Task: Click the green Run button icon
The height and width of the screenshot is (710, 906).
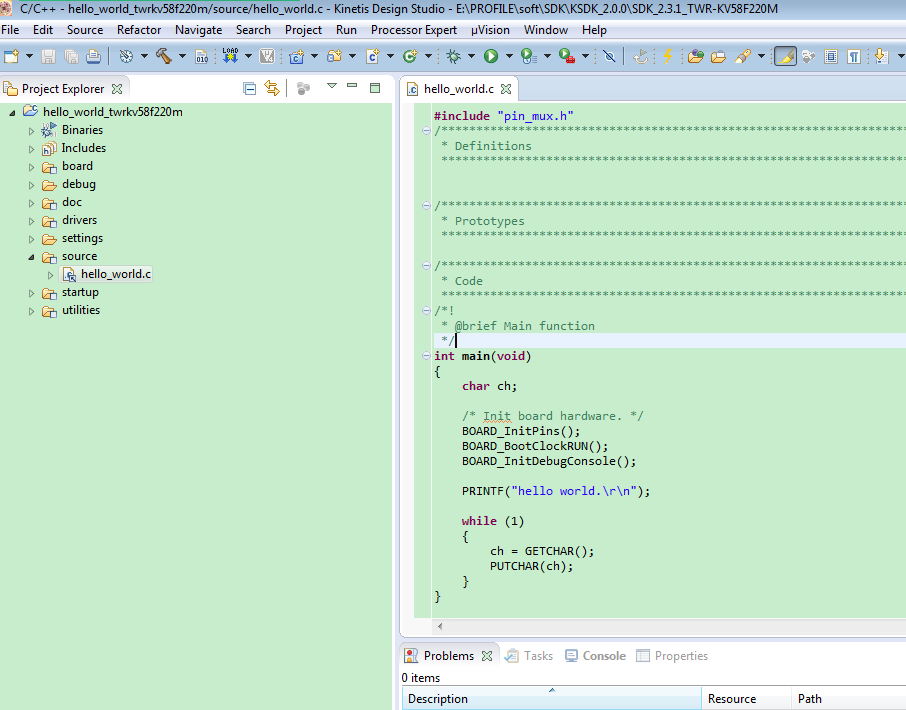Action: coord(491,56)
